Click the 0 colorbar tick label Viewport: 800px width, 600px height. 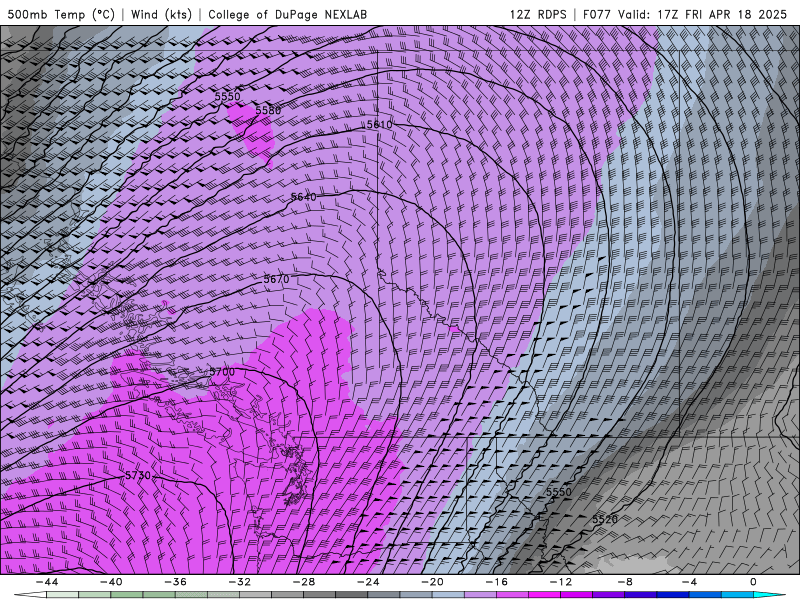click(x=754, y=582)
